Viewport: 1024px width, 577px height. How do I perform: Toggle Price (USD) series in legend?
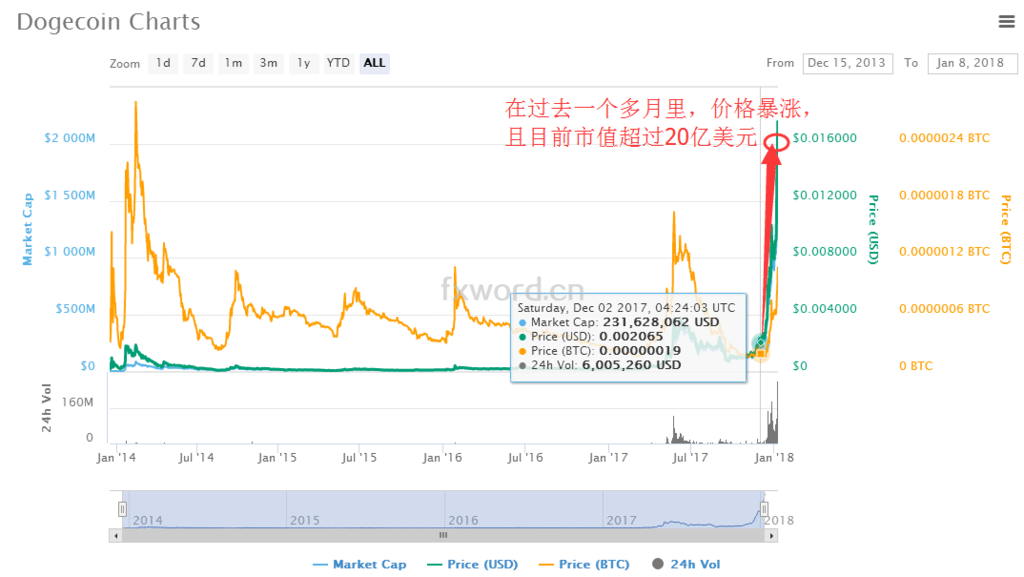(x=472, y=564)
